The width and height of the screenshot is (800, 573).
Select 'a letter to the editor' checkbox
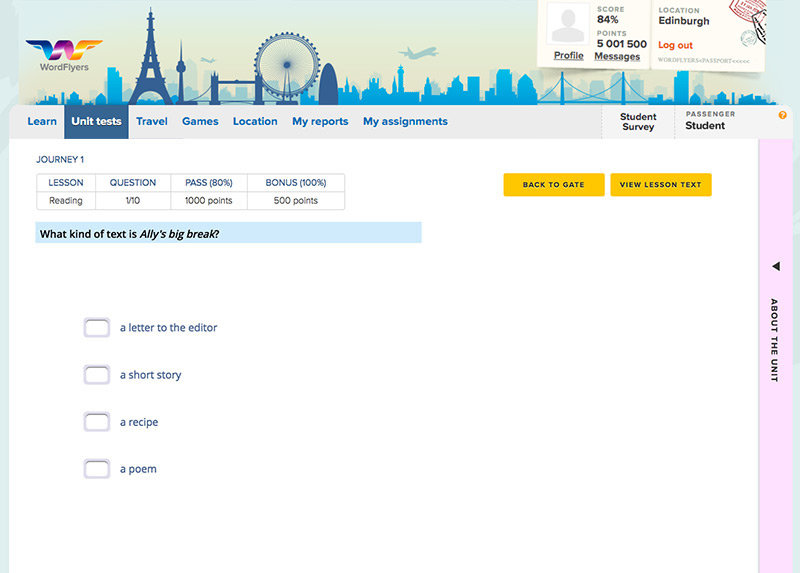coord(97,328)
